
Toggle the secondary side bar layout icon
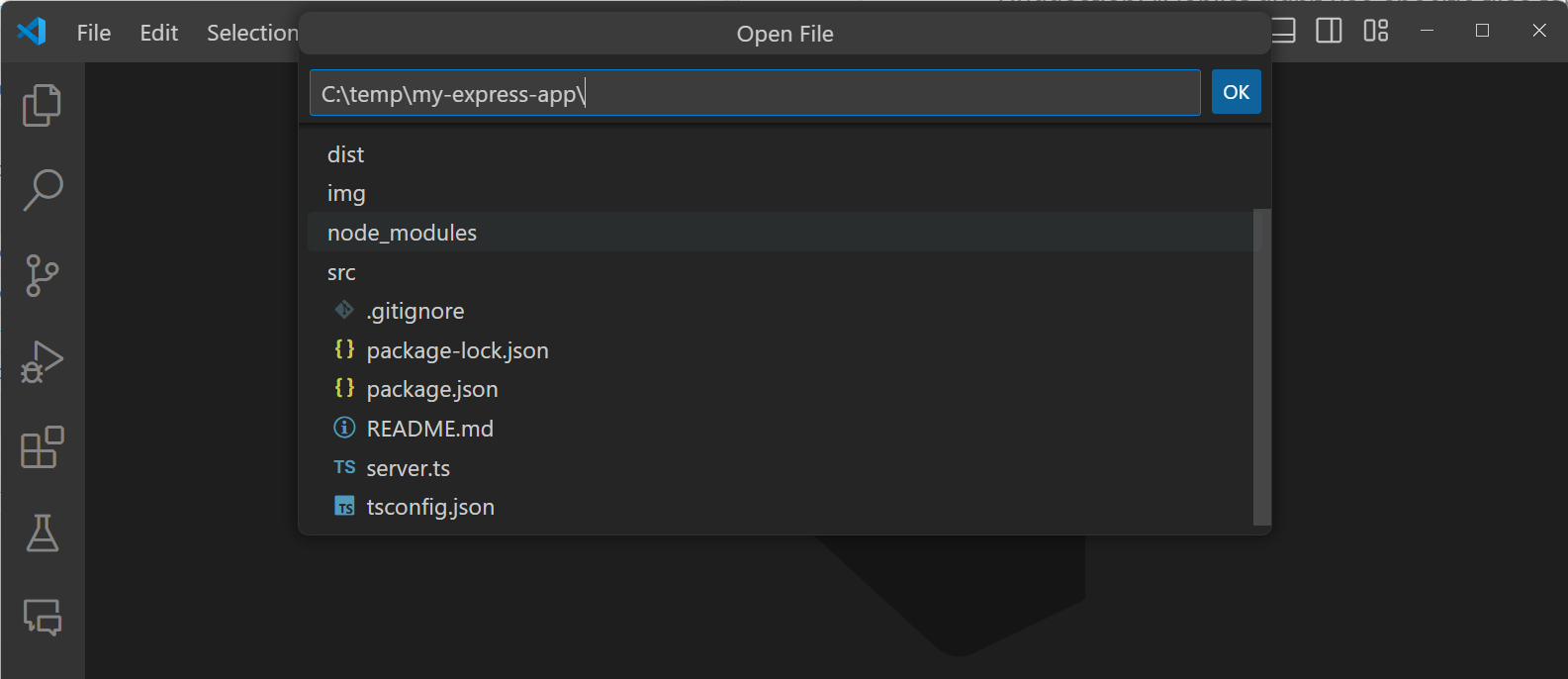(1329, 31)
